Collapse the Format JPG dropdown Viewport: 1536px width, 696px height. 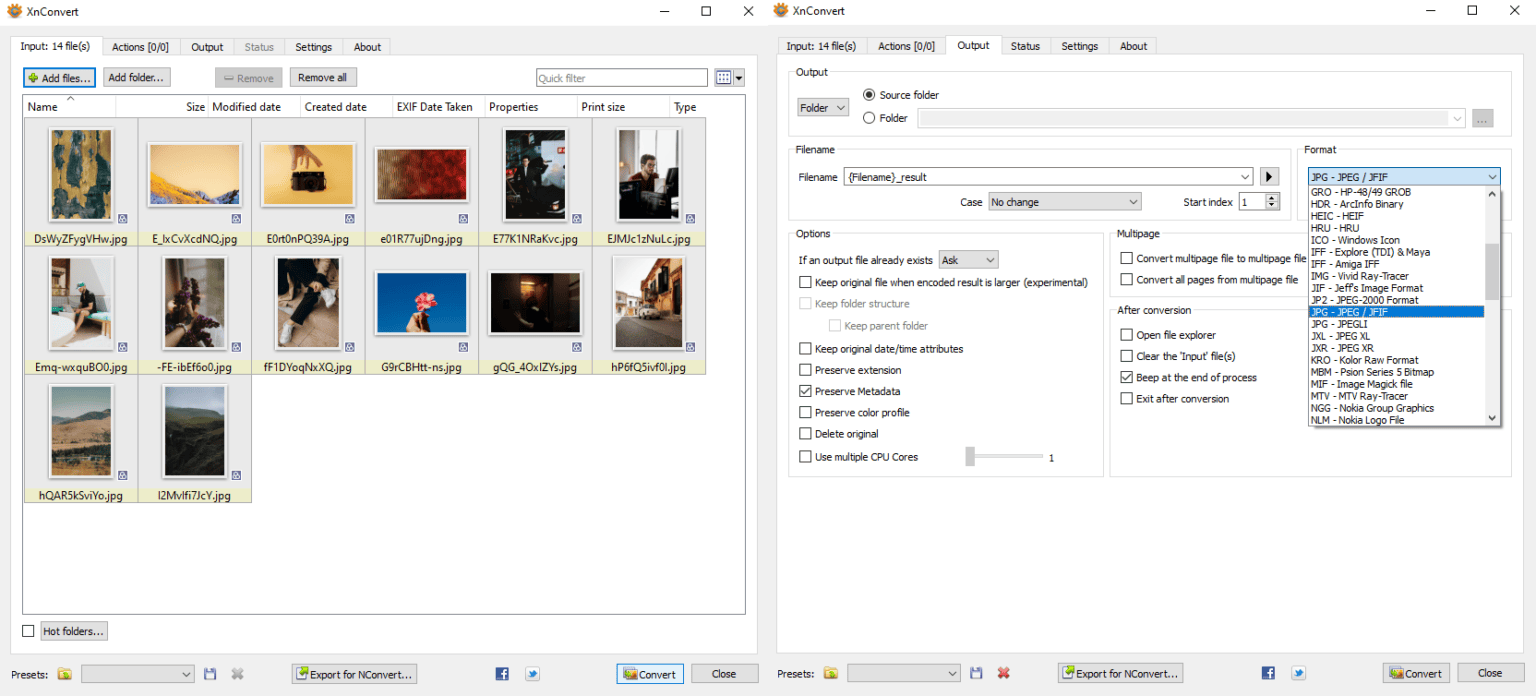[1404, 177]
